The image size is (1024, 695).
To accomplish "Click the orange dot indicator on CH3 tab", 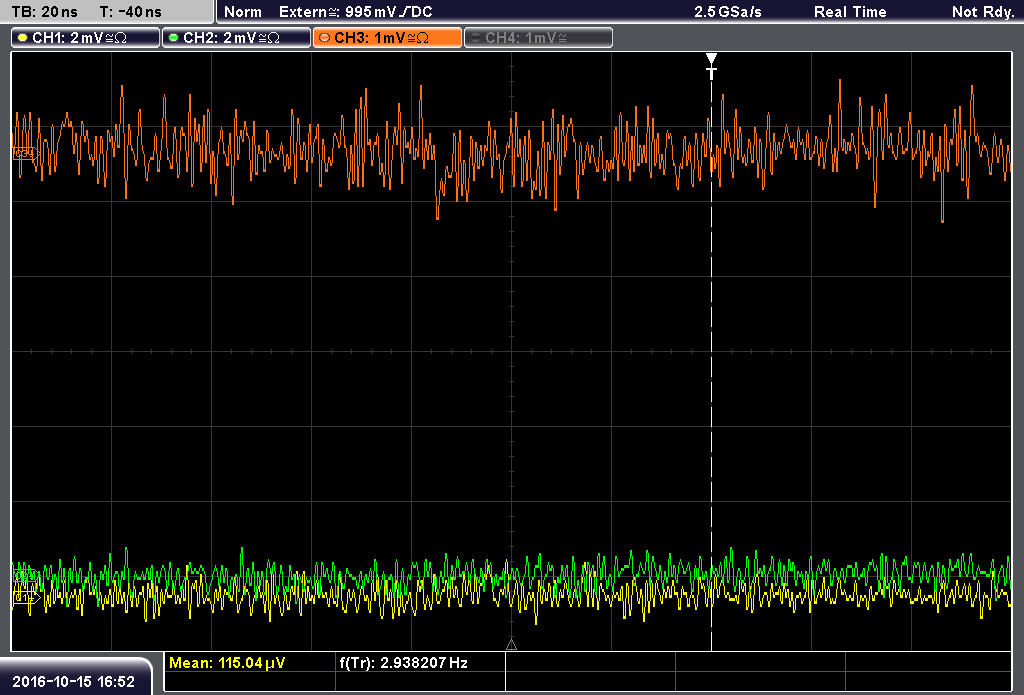I will (325, 38).
